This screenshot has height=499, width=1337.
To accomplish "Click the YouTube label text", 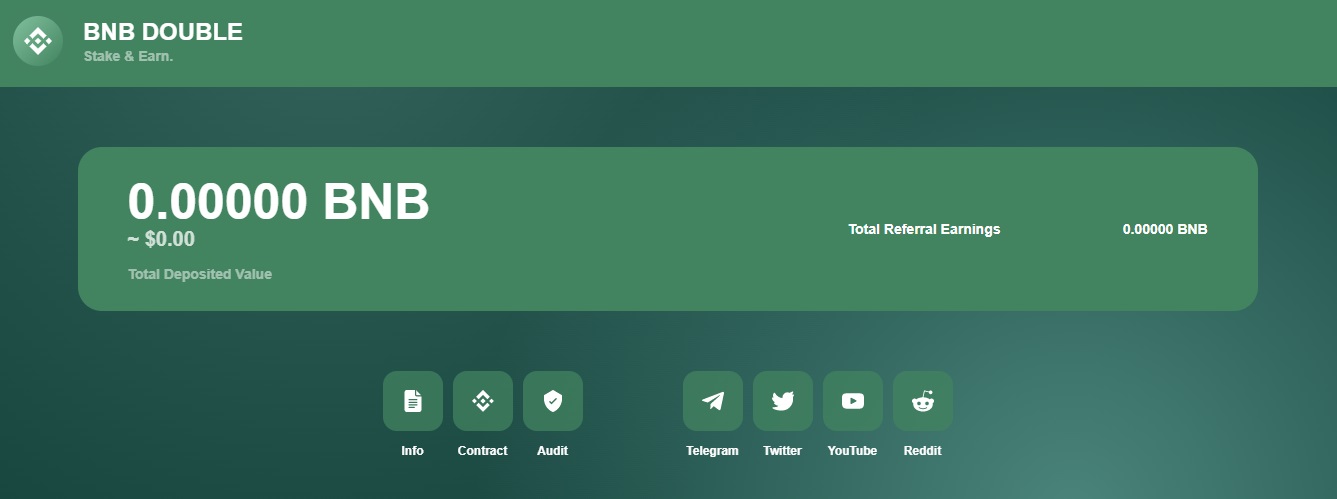I will click(x=852, y=451).
